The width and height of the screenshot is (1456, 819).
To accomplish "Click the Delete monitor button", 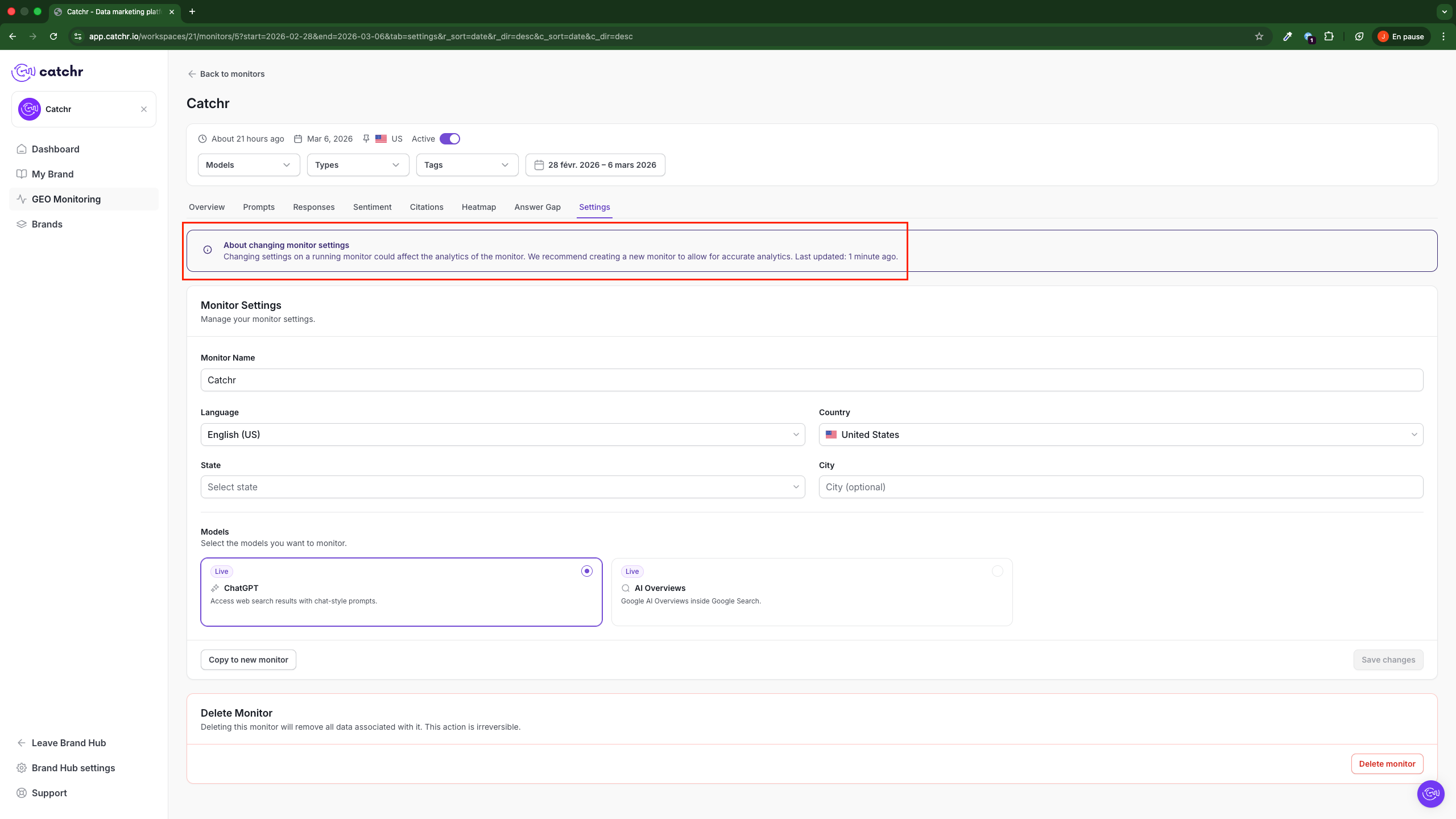I will [1387, 764].
